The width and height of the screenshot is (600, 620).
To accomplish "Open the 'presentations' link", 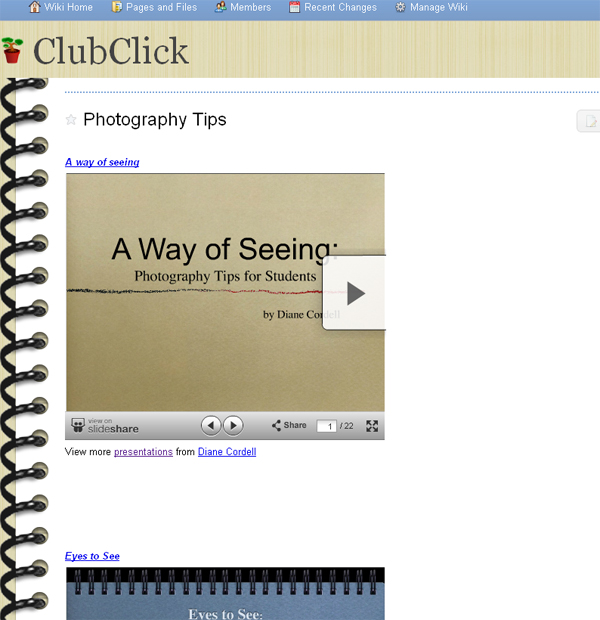I will 143,452.
